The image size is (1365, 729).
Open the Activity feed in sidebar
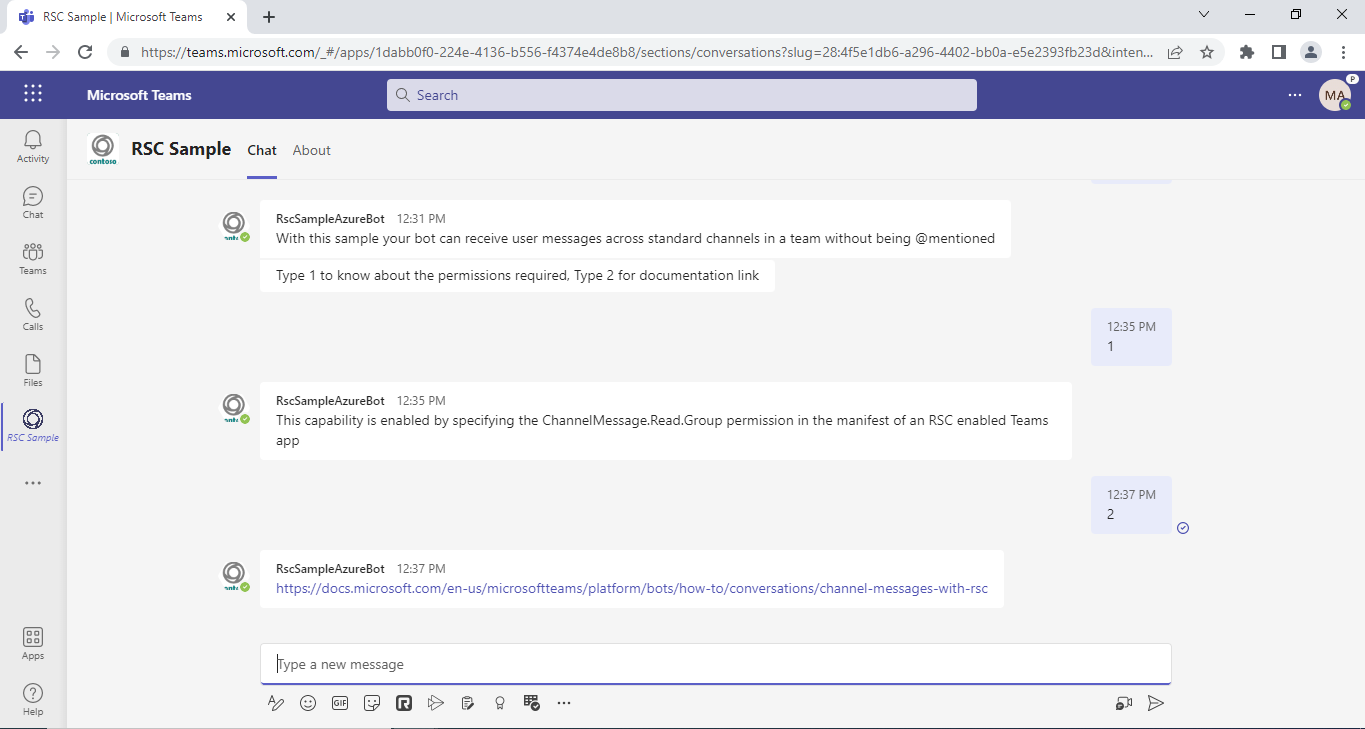(33, 146)
